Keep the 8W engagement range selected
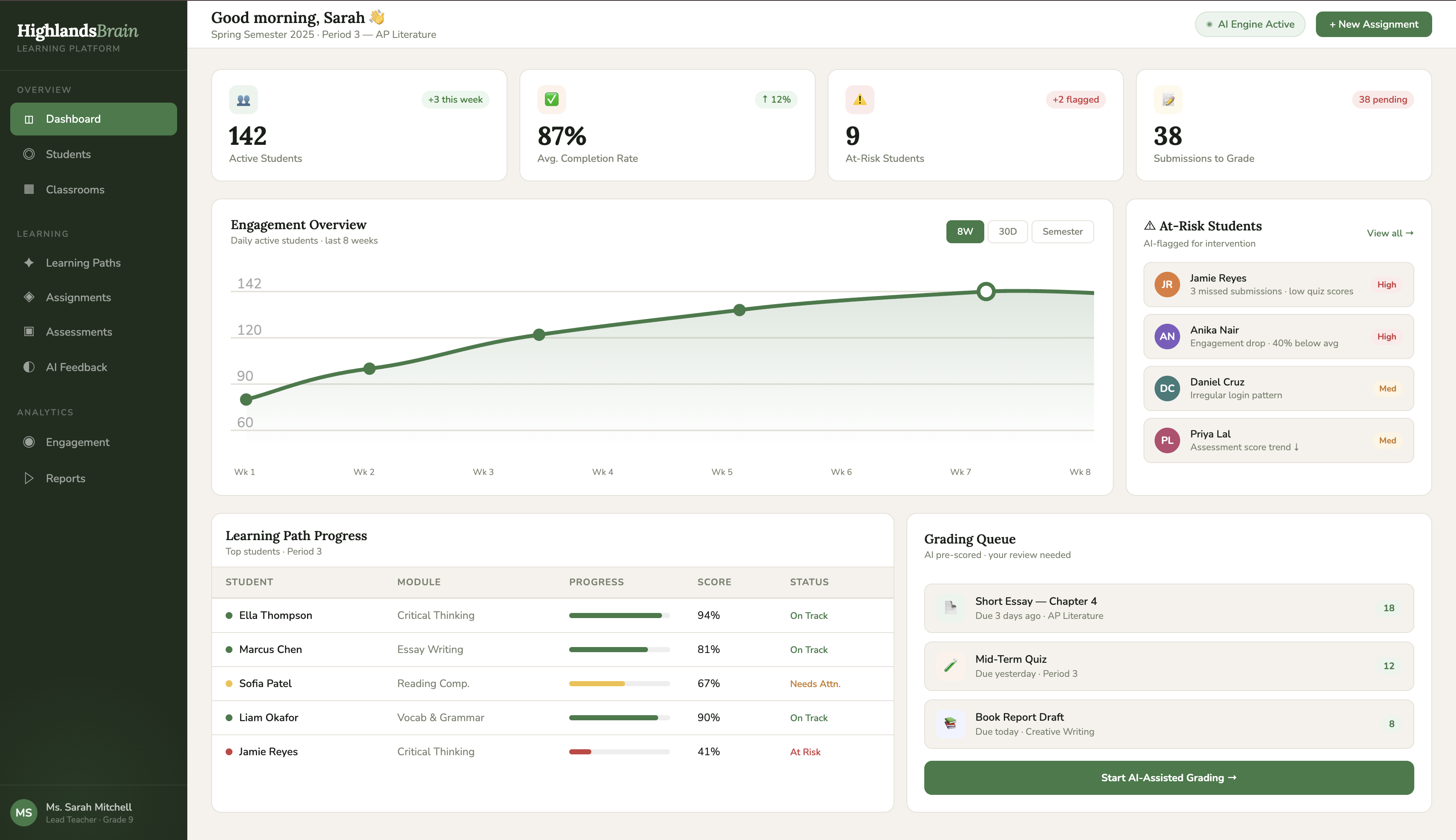The width and height of the screenshot is (1456, 840). 965,231
